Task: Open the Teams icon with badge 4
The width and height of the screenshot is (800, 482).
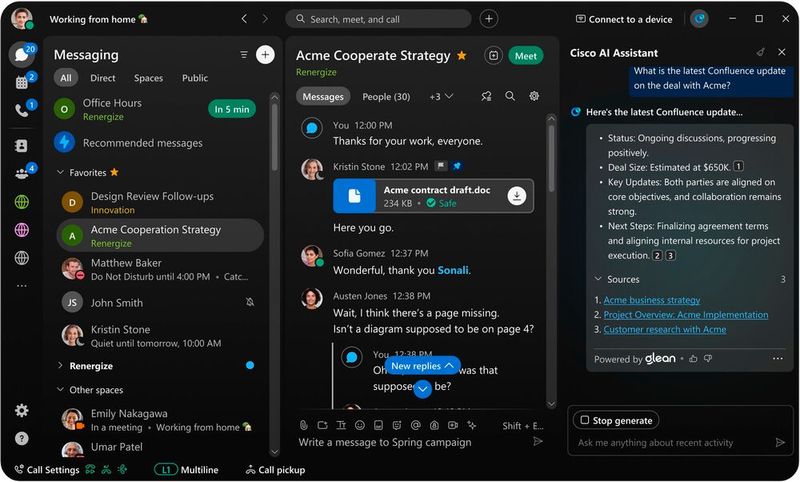Action: [x=21, y=173]
